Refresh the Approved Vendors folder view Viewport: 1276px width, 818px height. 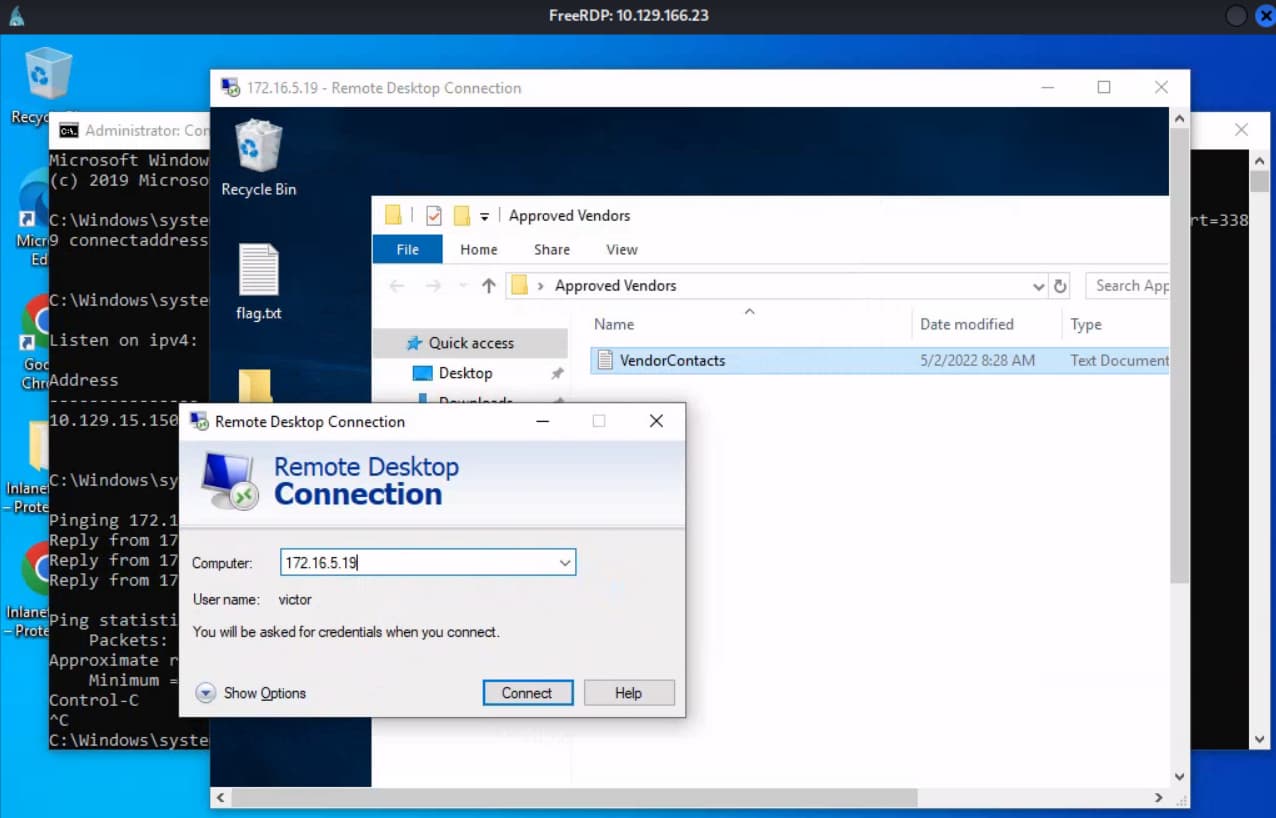coord(1060,286)
